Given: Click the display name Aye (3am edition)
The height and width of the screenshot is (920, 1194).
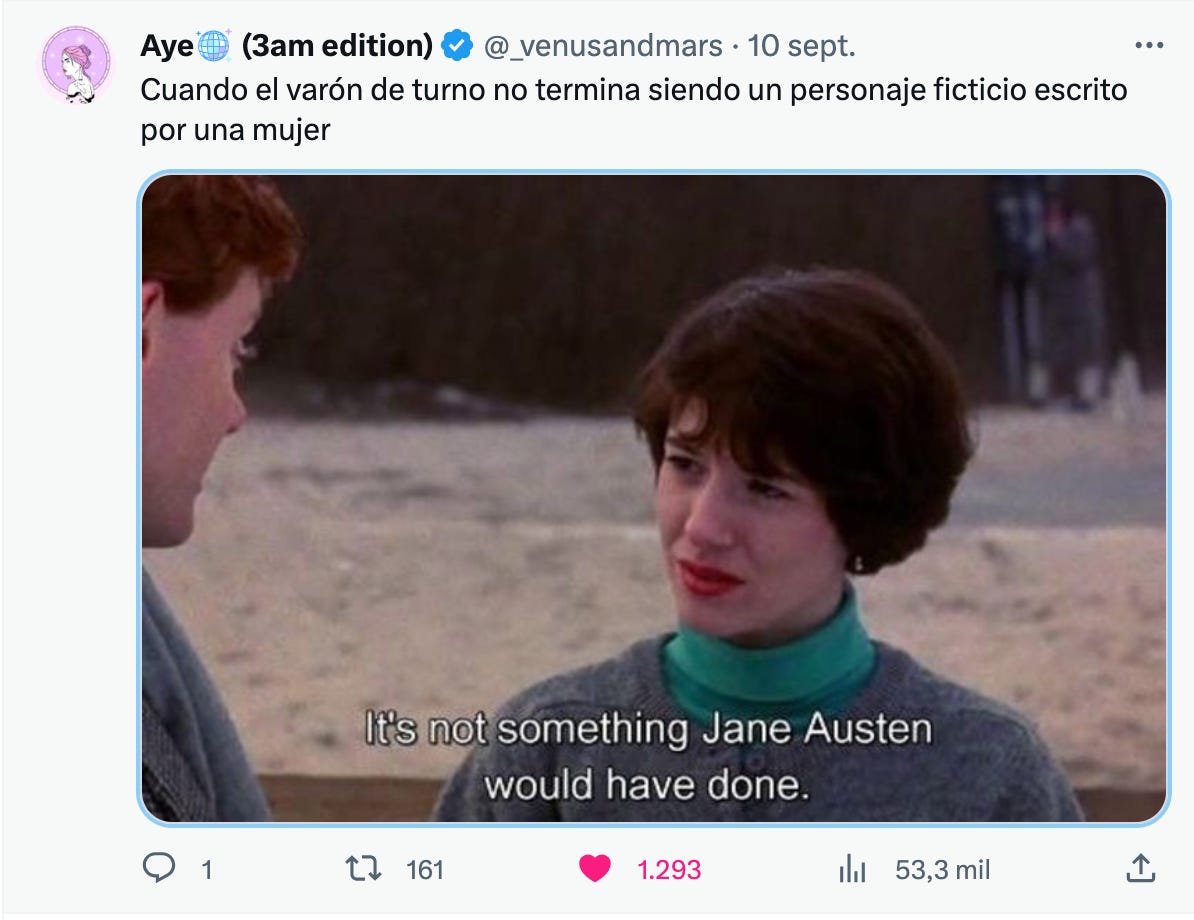Looking at the screenshot, I should (x=286, y=46).
